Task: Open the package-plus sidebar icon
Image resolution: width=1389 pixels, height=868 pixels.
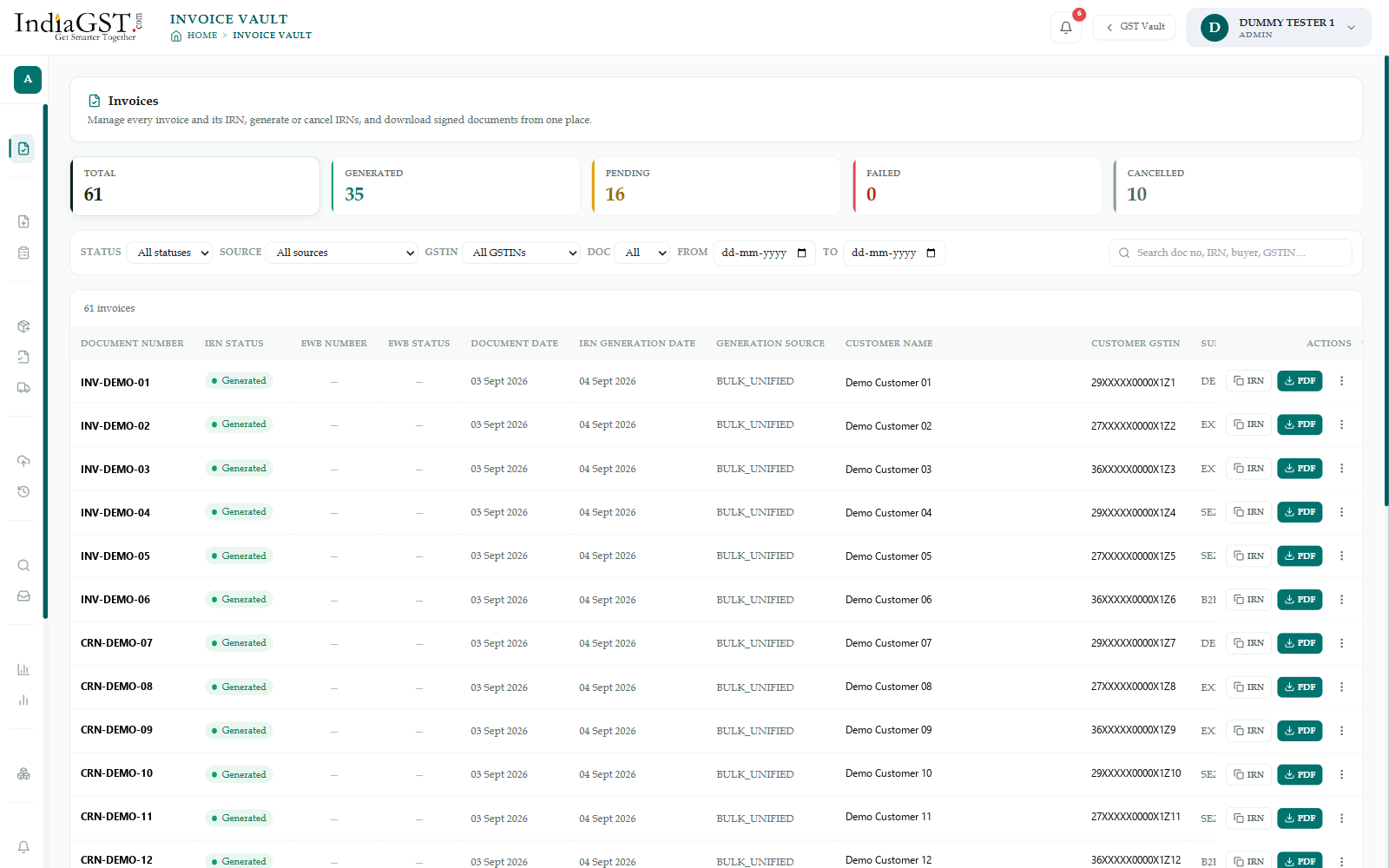Action: pos(23,326)
